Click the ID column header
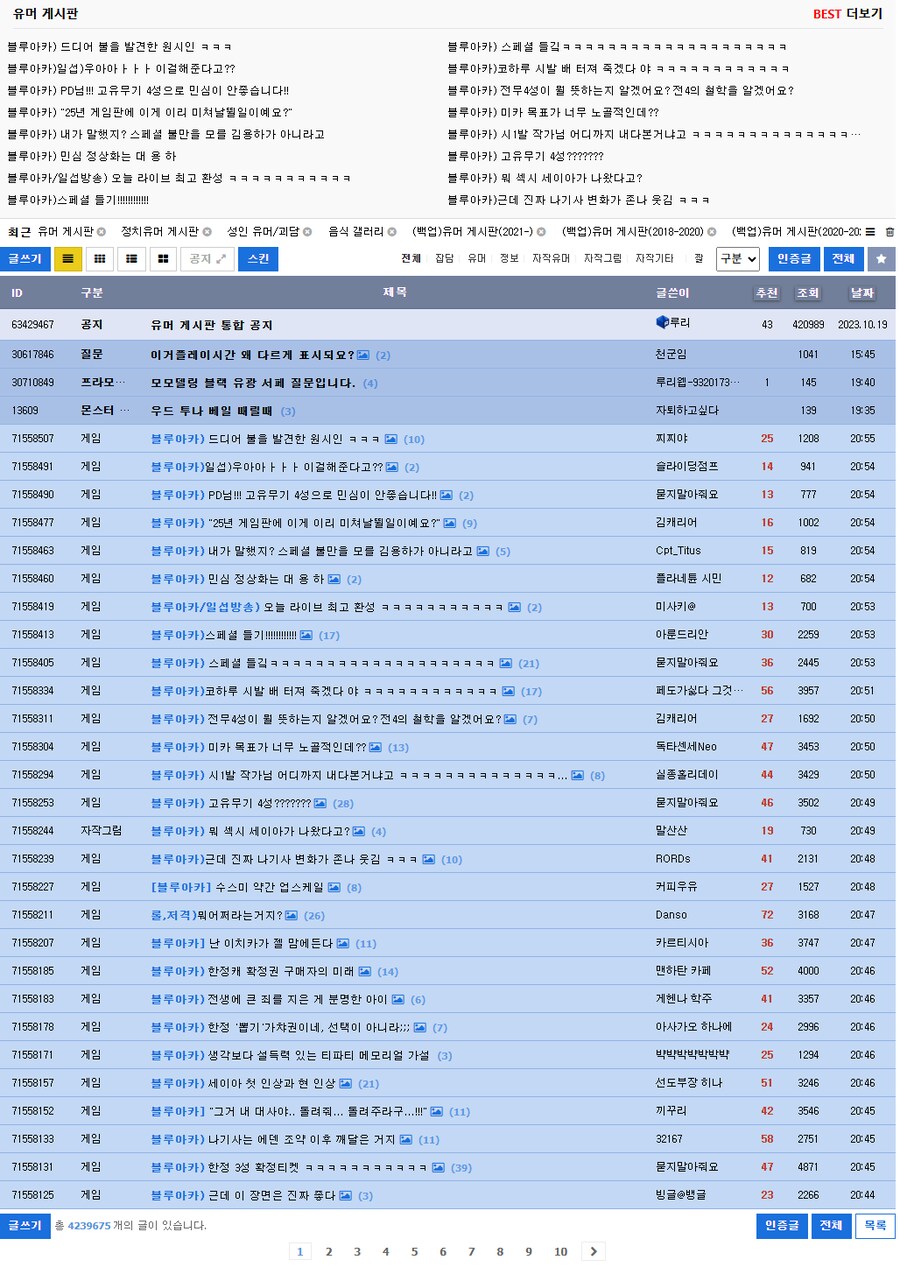Screen dimensions: 900x1267 coord(17,293)
